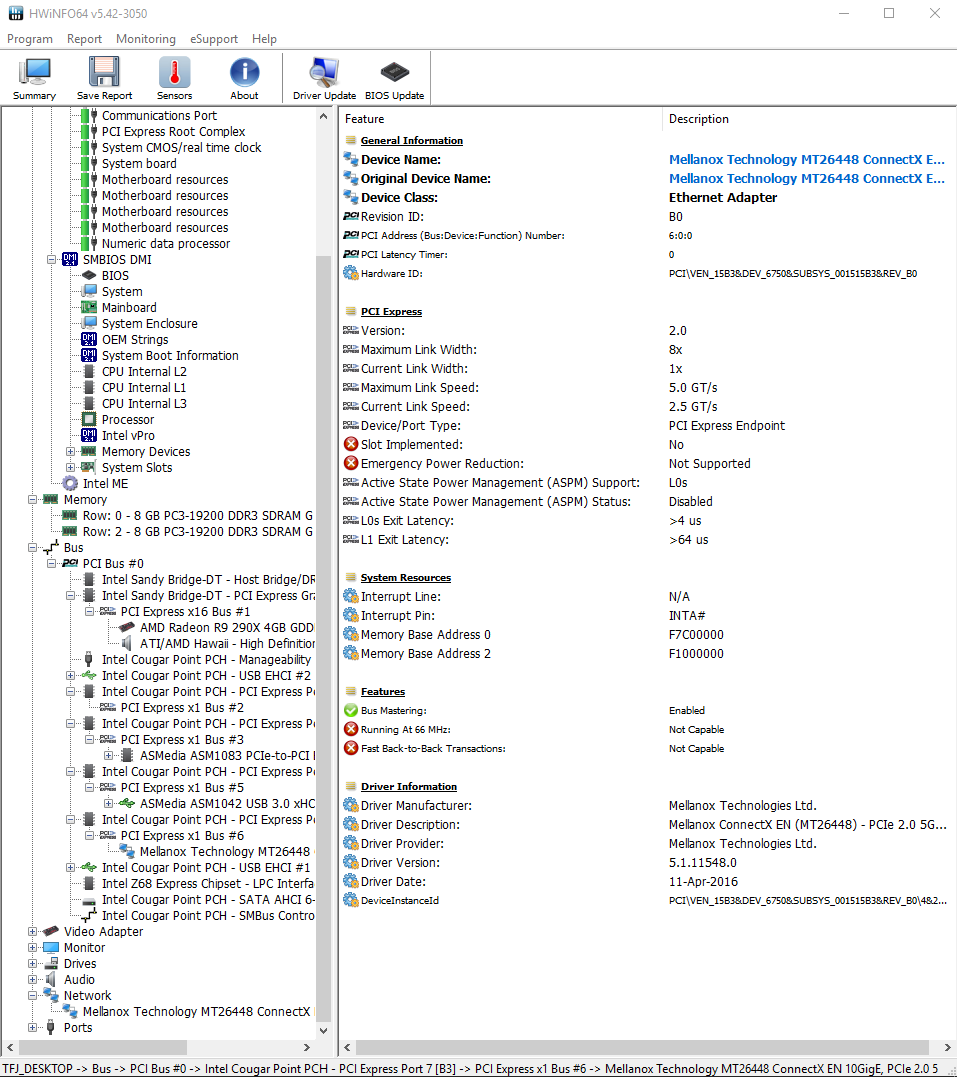Select Memory Row: 0 8 GB module
Image resolution: width=957 pixels, height=1077 pixels.
pyautogui.click(x=198, y=516)
